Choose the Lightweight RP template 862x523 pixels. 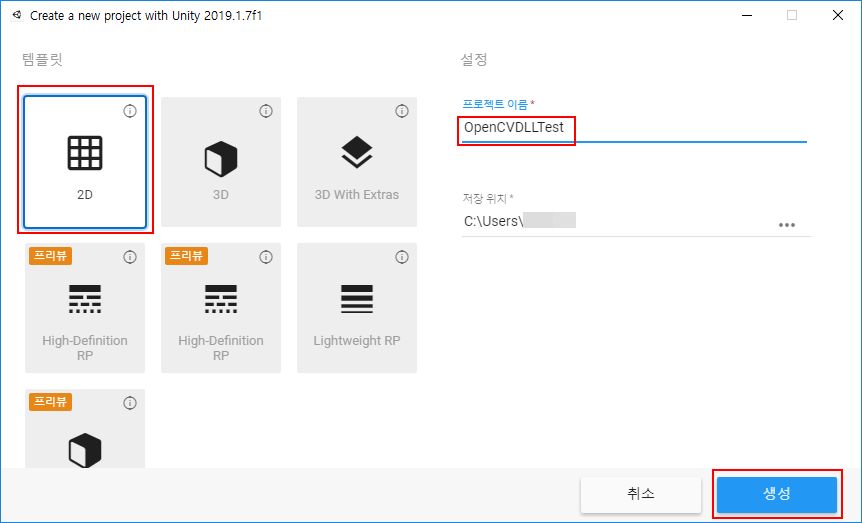[x=357, y=308]
